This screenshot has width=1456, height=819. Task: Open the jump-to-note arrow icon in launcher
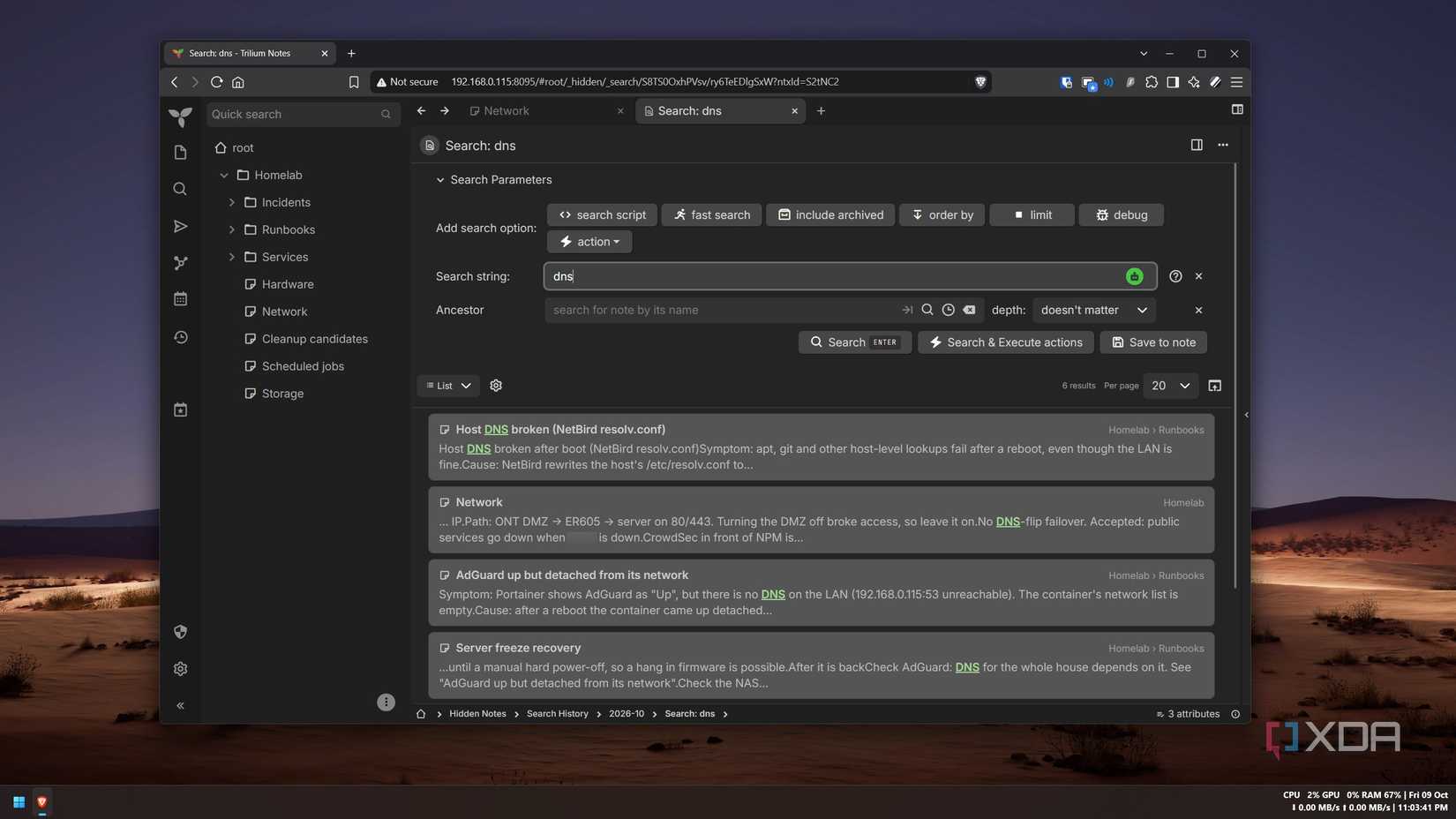click(180, 227)
